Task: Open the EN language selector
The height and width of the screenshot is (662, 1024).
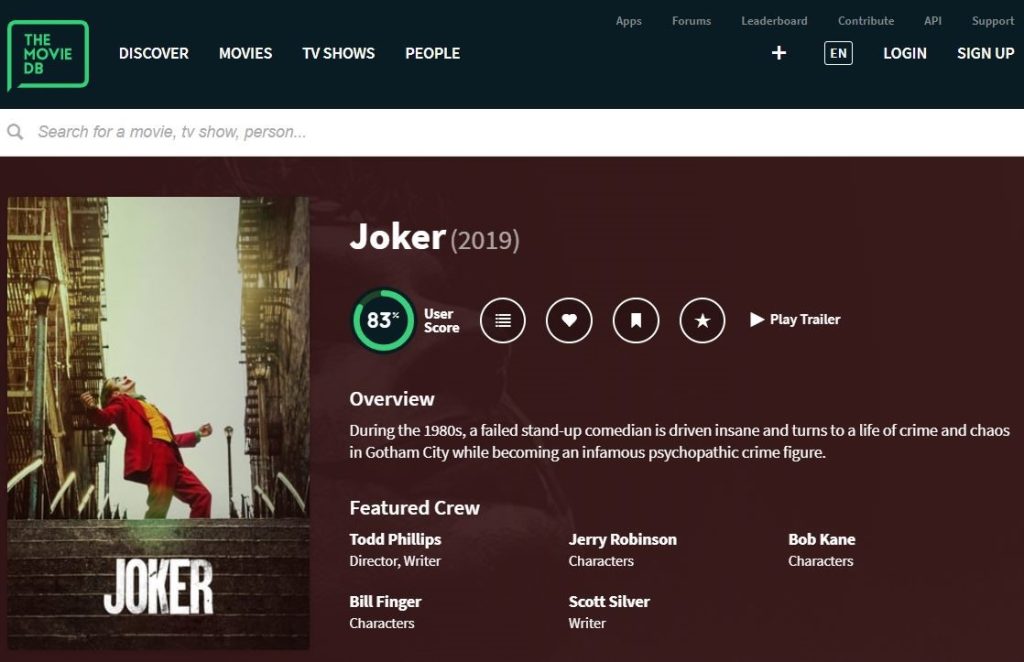Action: (x=838, y=53)
